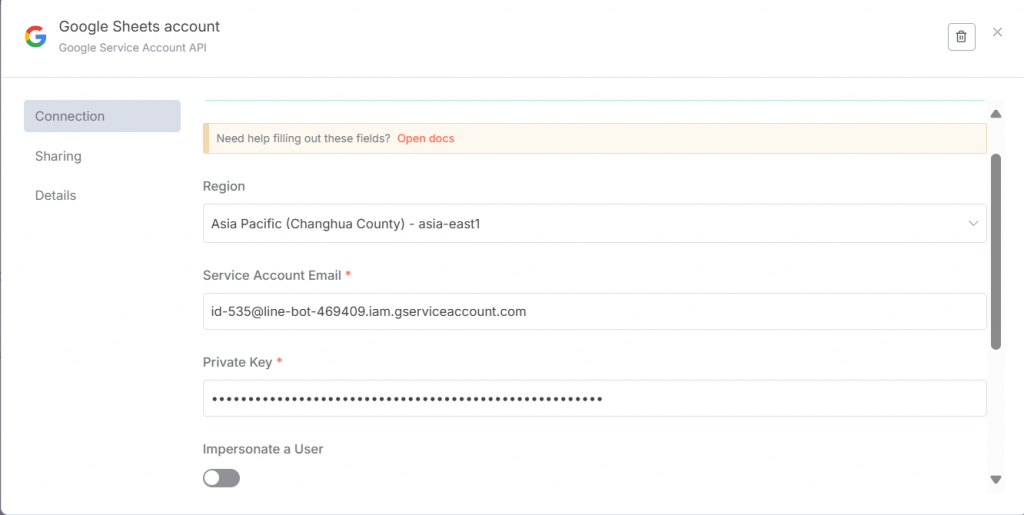Click the Region label
Viewport: 1024px width, 515px height.
click(224, 186)
